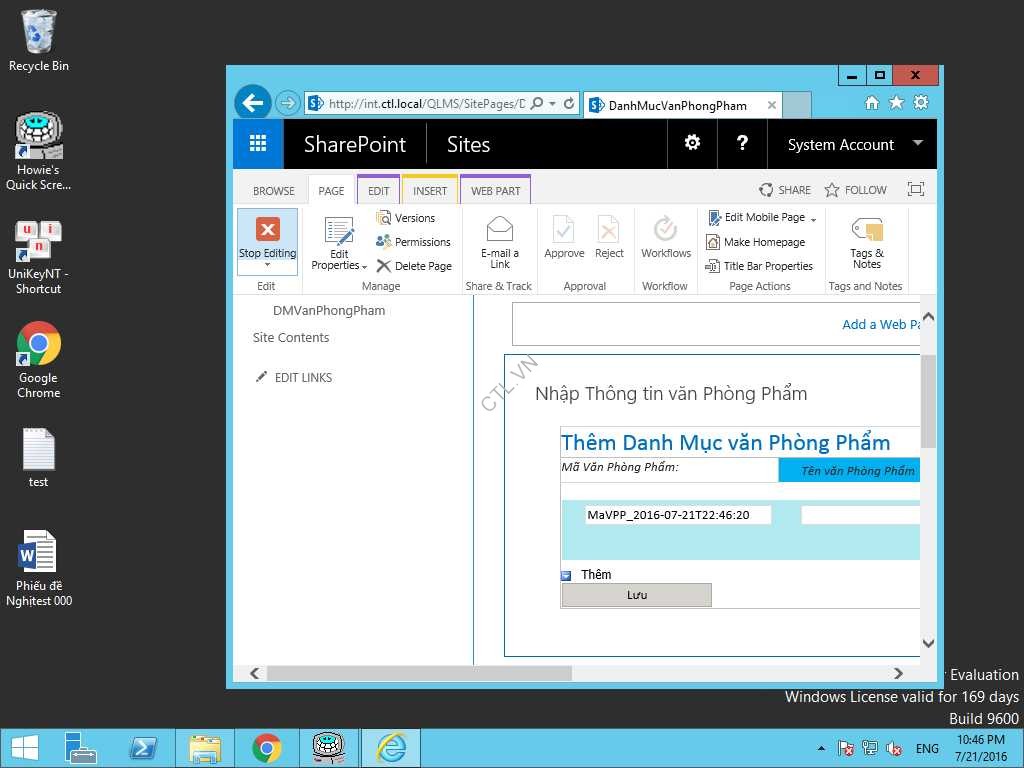Click the Mã Văn Phòng Phẩm text field

[x=678, y=515]
